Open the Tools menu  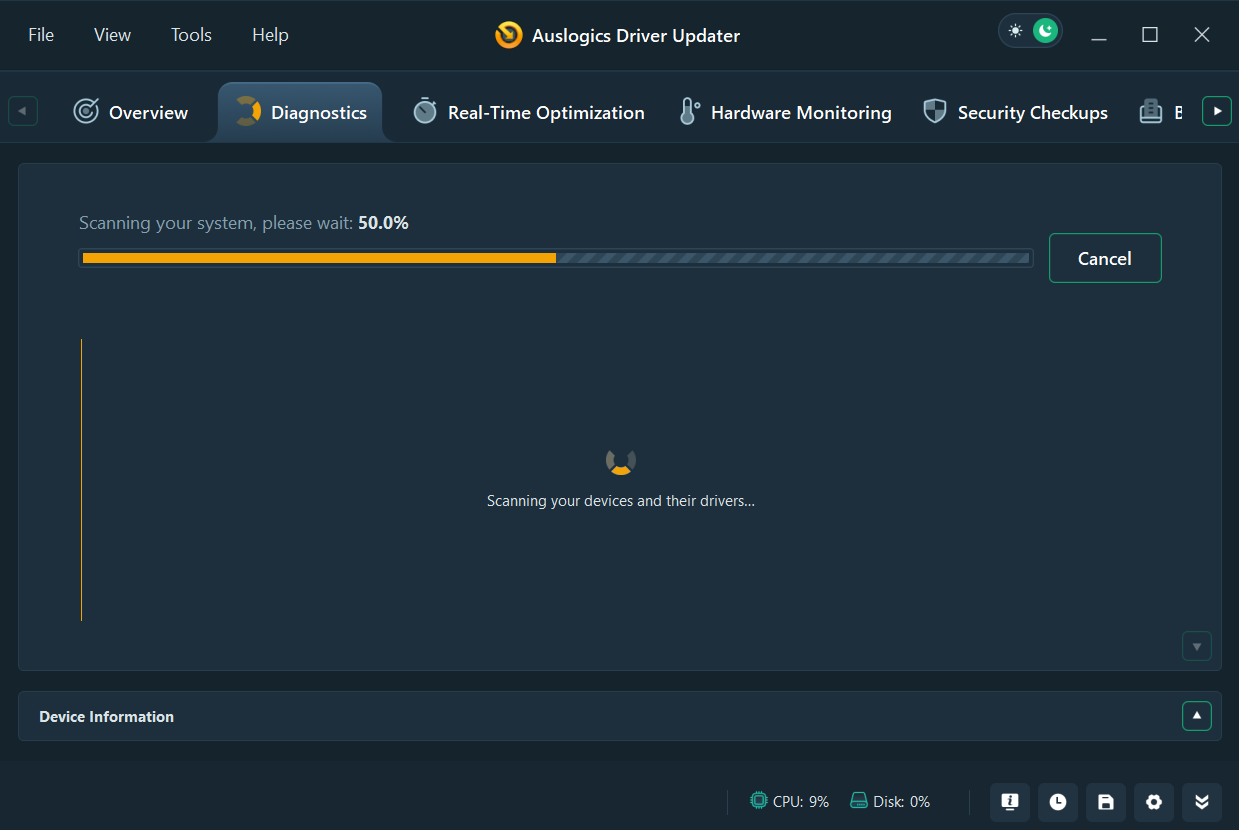pos(191,35)
